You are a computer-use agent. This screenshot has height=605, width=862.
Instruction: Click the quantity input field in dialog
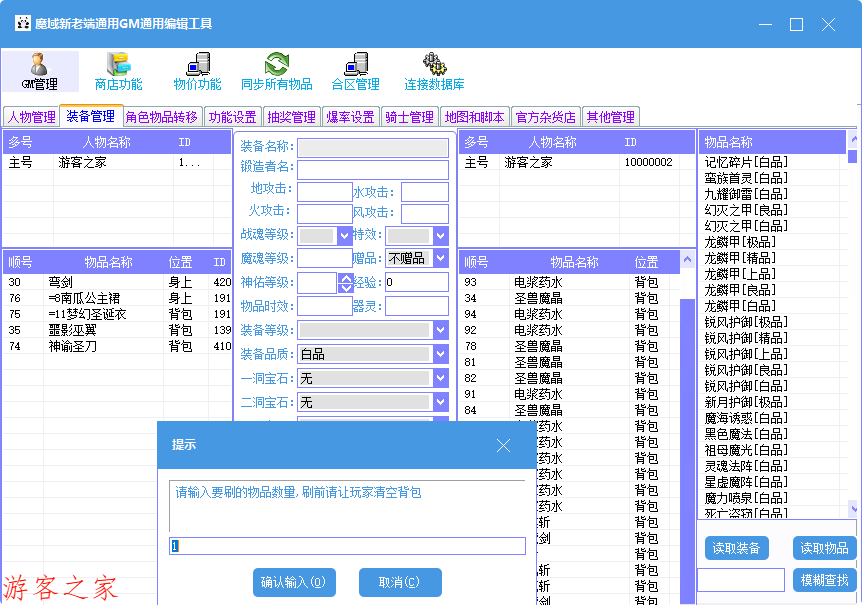click(347, 546)
